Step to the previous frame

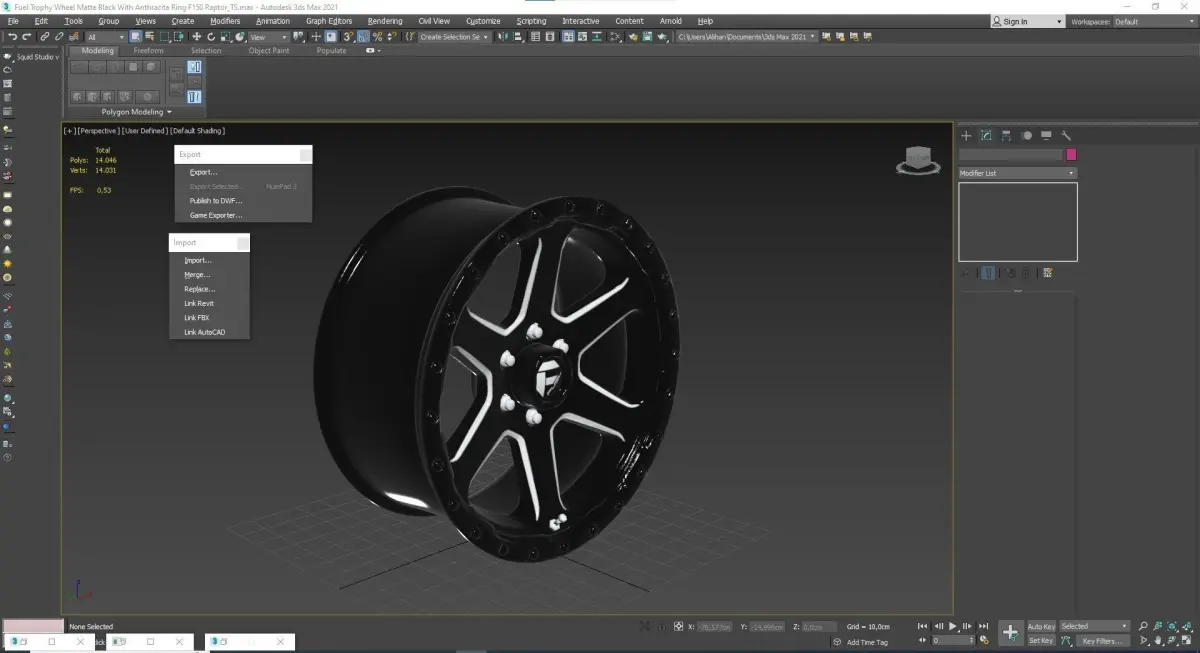938,626
